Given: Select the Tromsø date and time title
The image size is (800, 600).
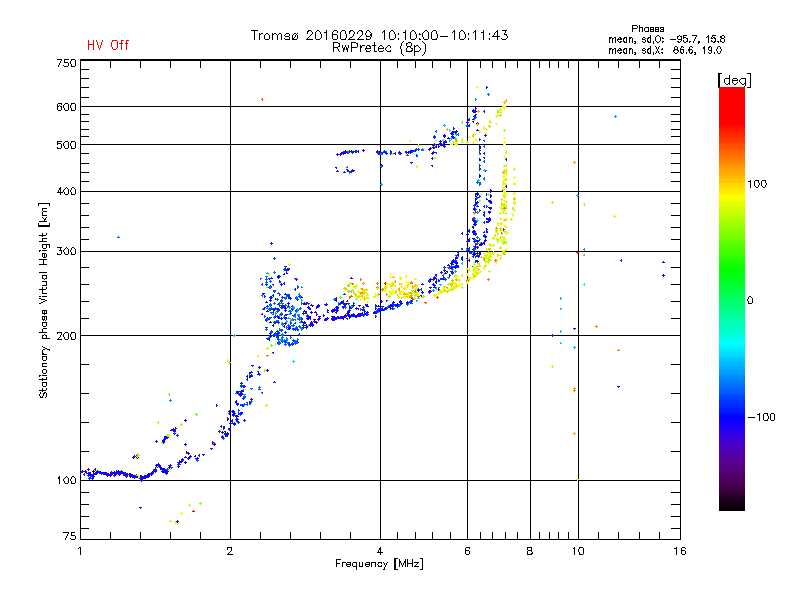Looking at the screenshot, I should [379, 35].
